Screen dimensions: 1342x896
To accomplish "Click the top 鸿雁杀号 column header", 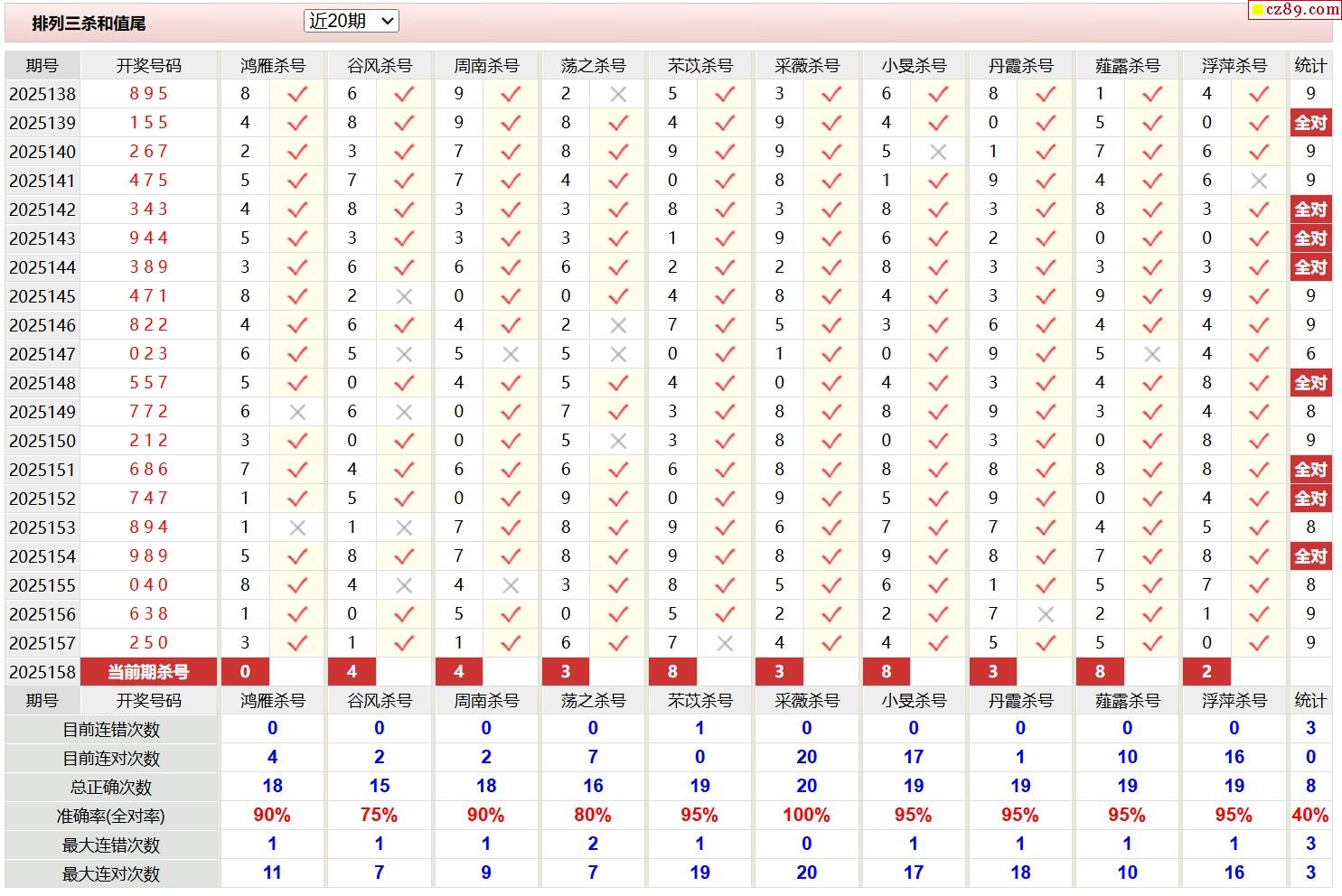I will [x=273, y=65].
